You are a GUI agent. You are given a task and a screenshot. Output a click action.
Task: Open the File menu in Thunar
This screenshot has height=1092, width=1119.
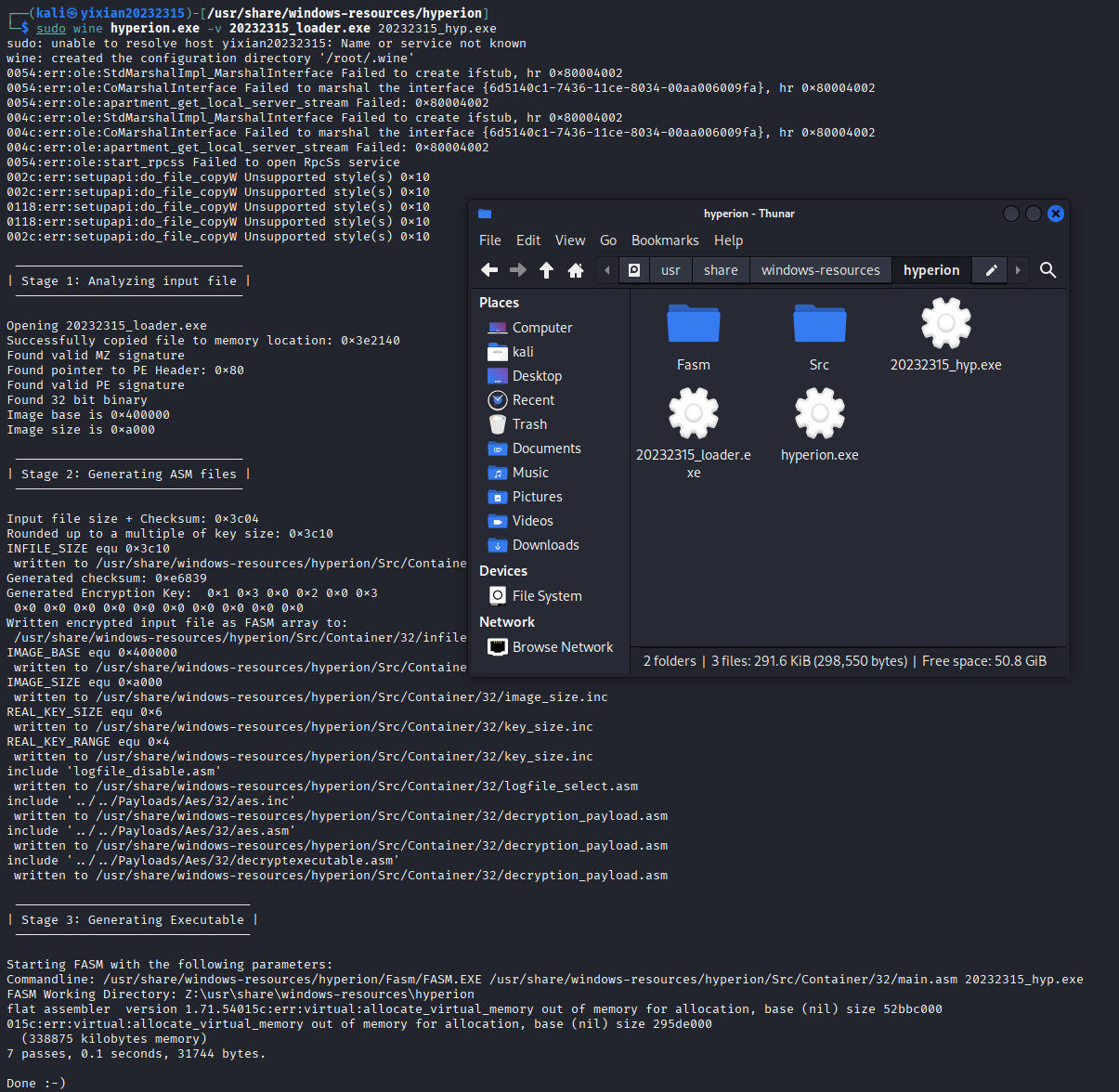pyautogui.click(x=490, y=240)
